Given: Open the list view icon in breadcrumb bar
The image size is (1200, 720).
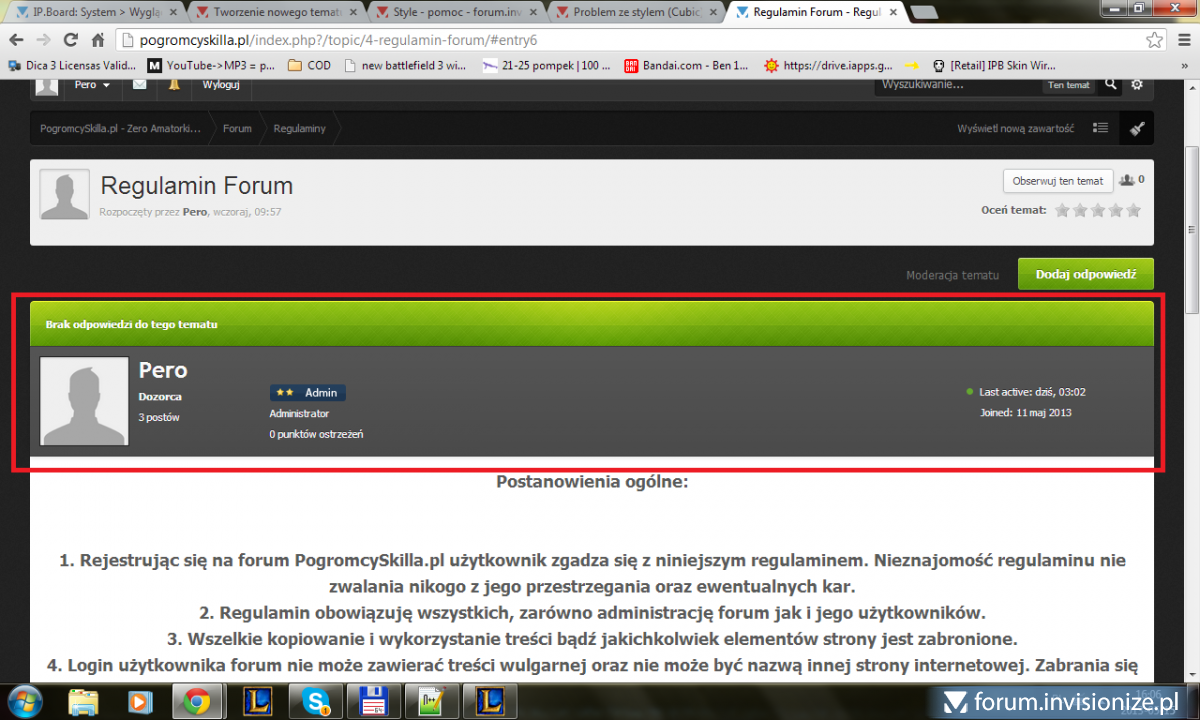Looking at the screenshot, I should pos(1101,128).
